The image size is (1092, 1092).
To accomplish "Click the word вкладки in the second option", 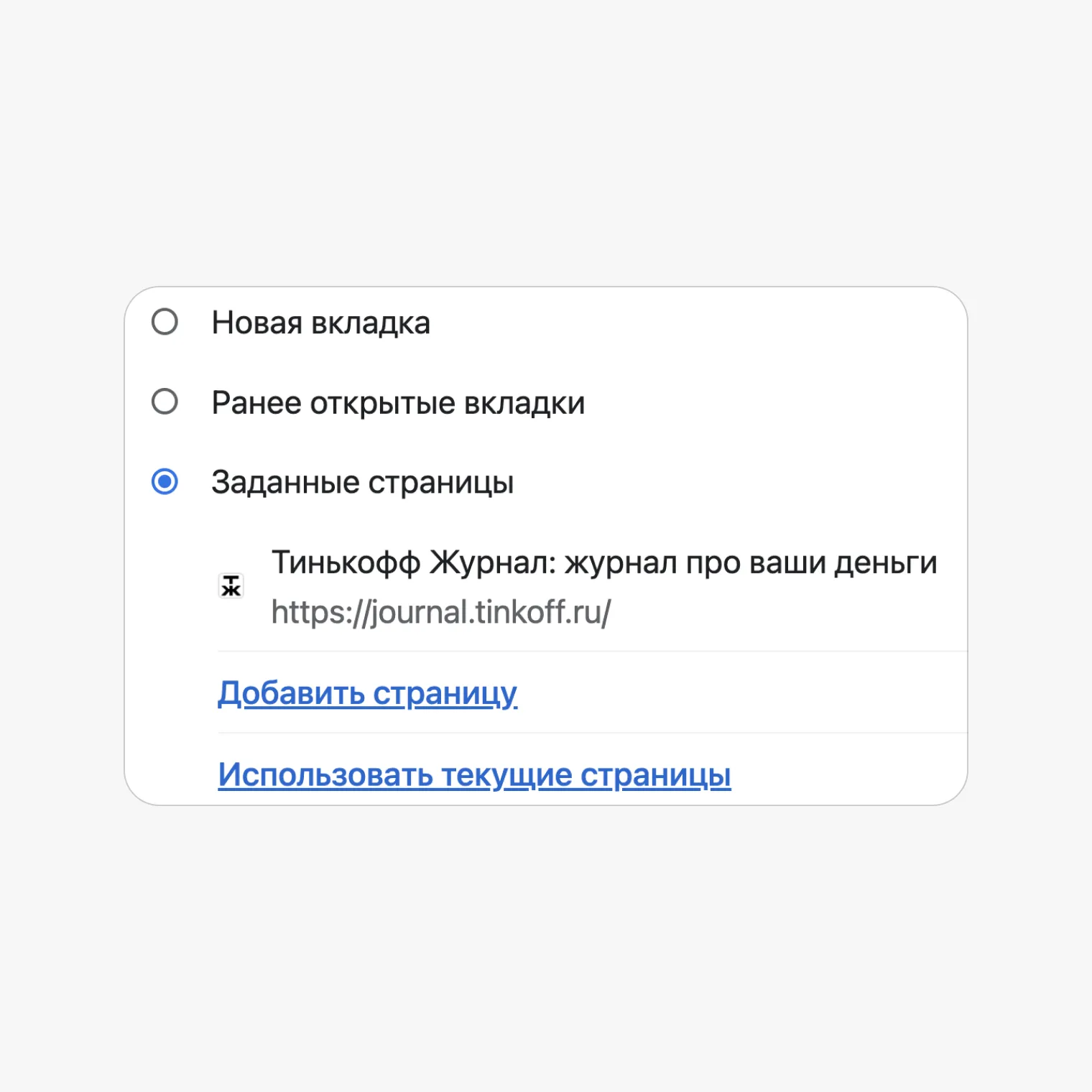I will pyautogui.click(x=524, y=403).
